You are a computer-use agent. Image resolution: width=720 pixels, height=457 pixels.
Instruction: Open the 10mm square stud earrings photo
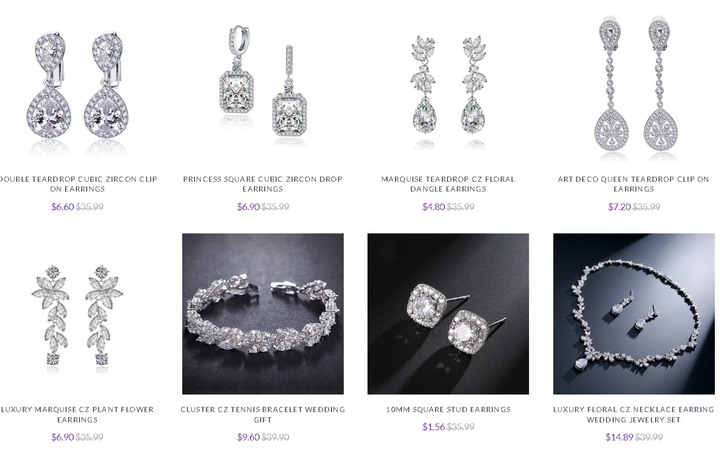(448, 314)
